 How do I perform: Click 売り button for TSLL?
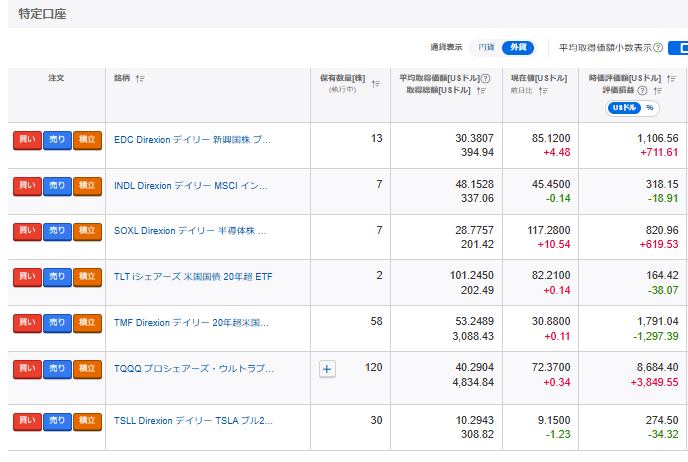tap(57, 421)
